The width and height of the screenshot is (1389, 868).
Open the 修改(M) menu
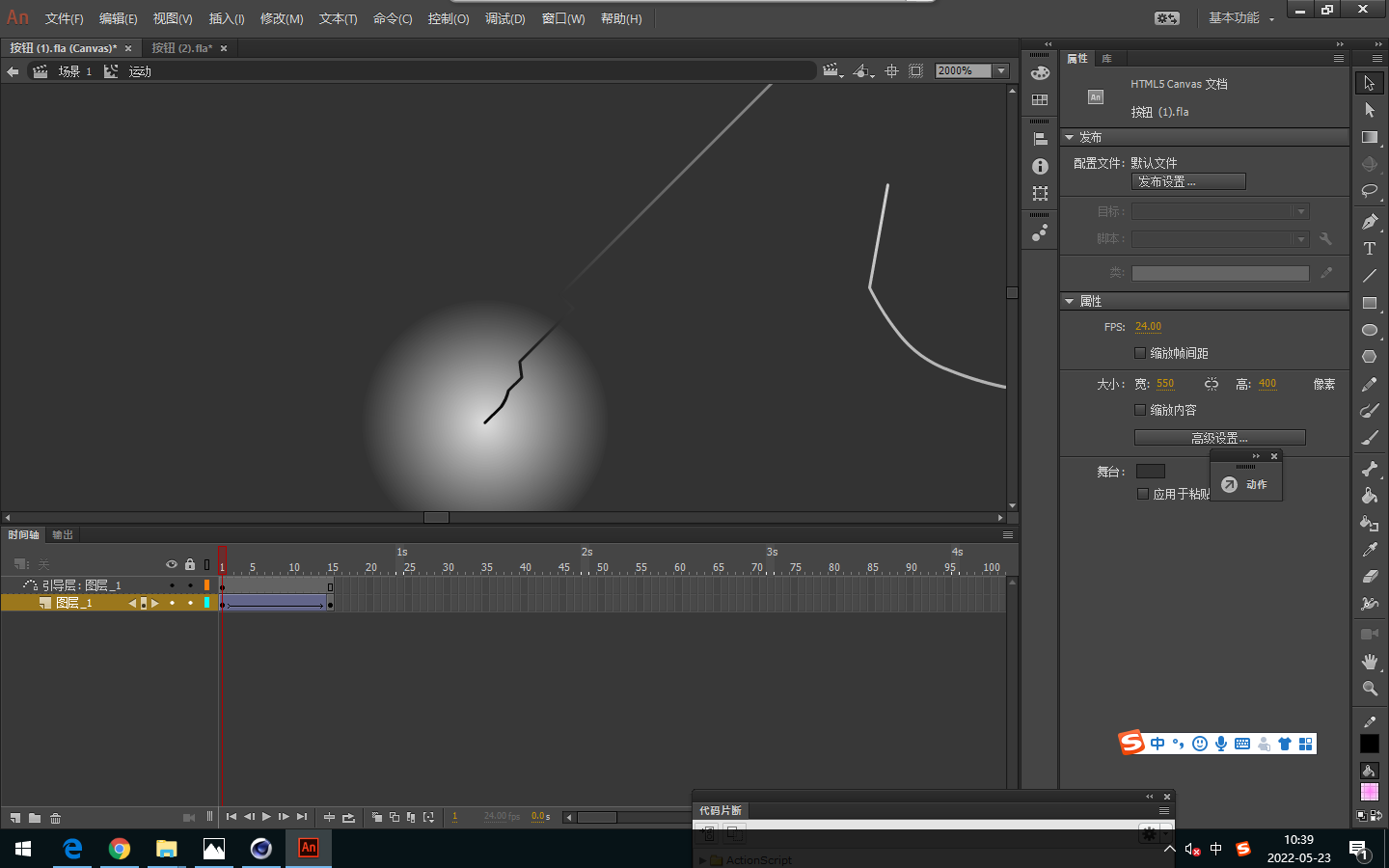282,18
